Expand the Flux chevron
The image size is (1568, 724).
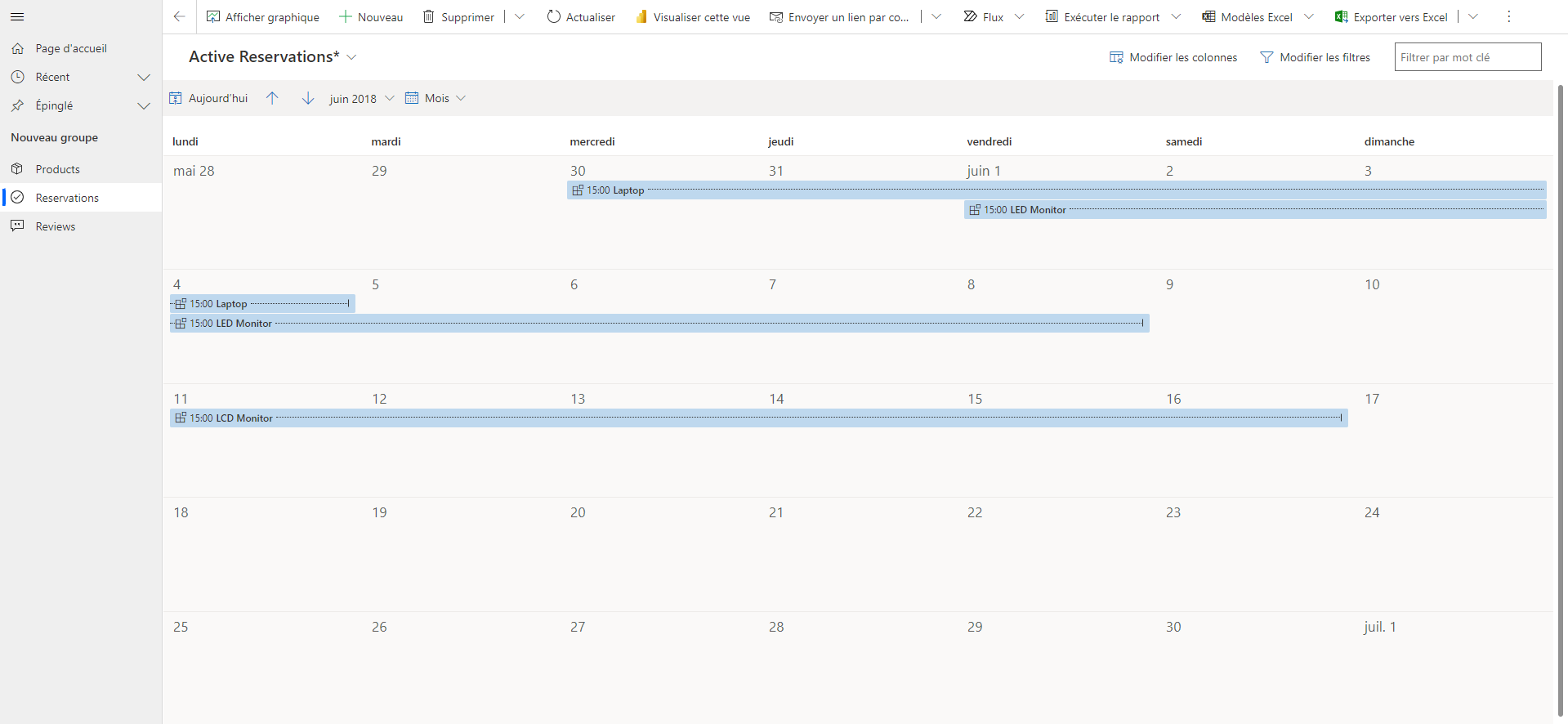click(1019, 16)
